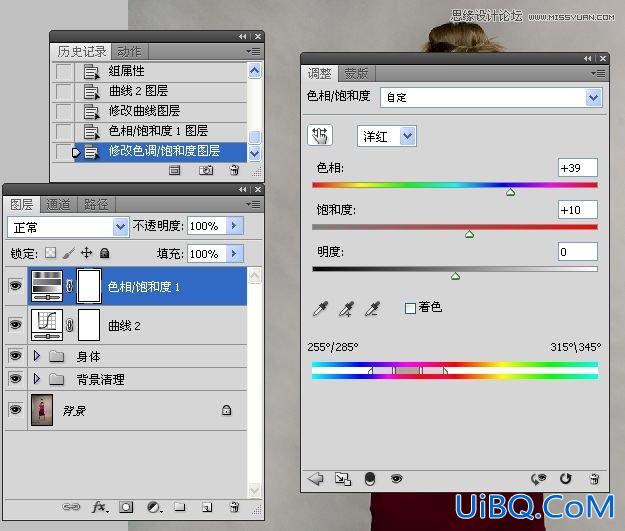Viewport: 625px width, 531px height.
Task: Pick the first eyedropper tool
Action: click(320, 309)
